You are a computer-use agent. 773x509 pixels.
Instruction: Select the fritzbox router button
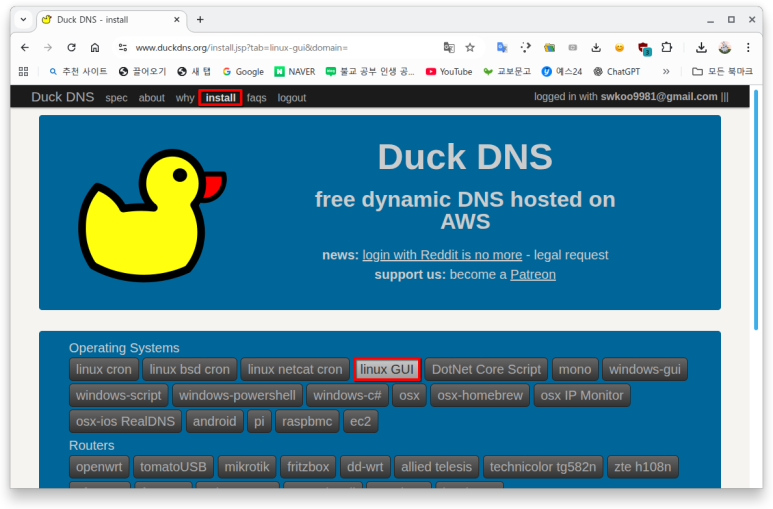tap(308, 467)
